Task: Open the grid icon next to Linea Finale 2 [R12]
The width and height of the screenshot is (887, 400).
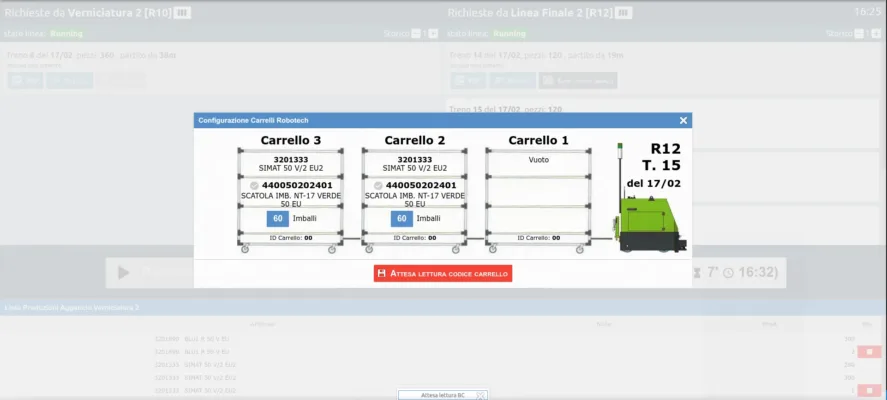Action: coord(624,13)
